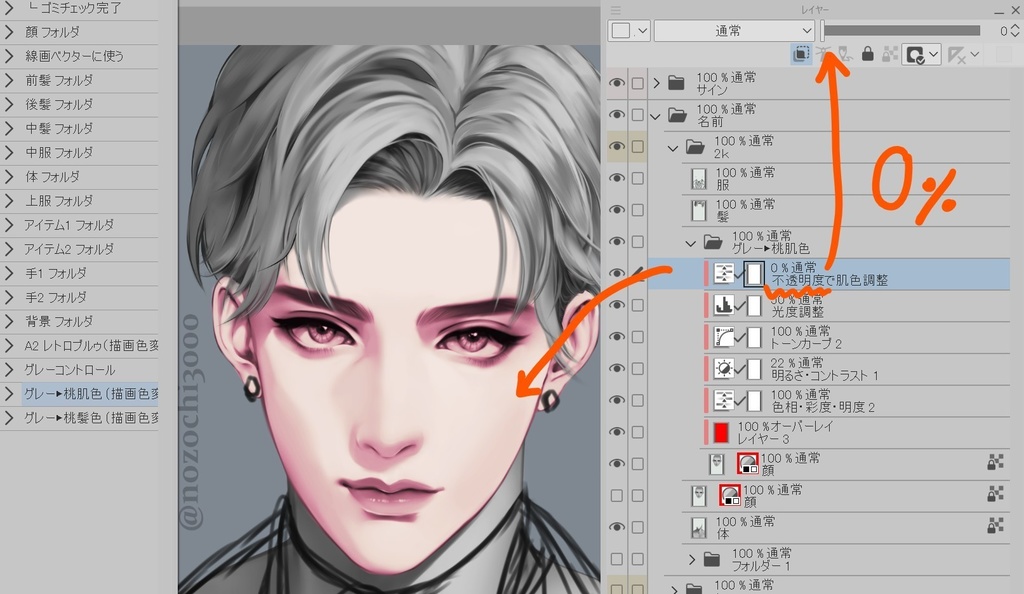The width and height of the screenshot is (1024, 594).
Task: Show the hidden 顔 layer
Action: (x=616, y=495)
